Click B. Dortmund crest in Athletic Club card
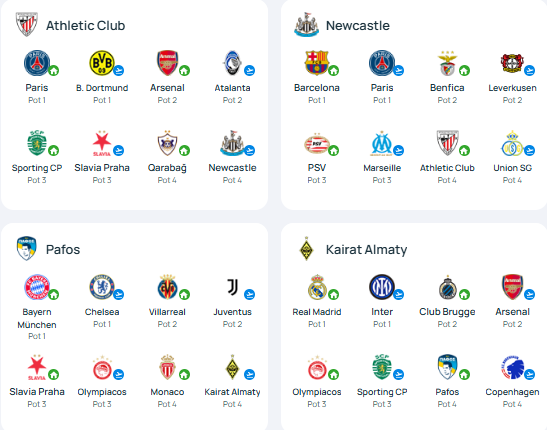 click(102, 63)
